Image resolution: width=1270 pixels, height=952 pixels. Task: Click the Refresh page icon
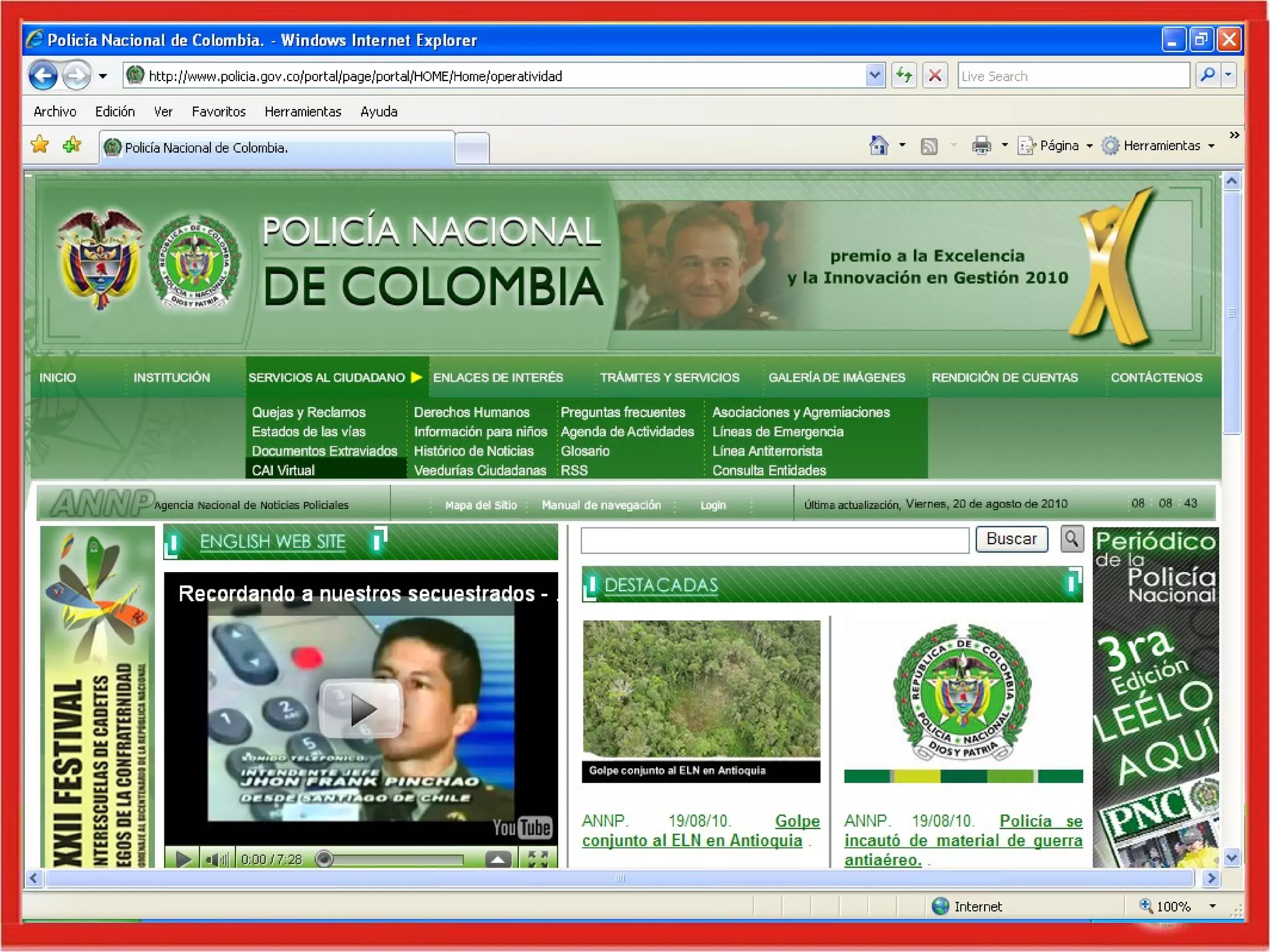tap(904, 76)
